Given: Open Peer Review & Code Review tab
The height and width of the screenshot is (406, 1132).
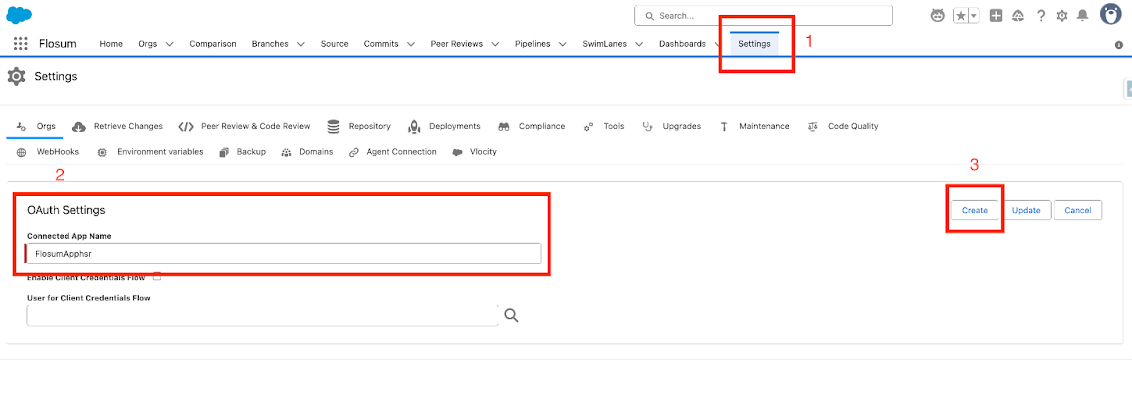Looking at the screenshot, I should [245, 126].
